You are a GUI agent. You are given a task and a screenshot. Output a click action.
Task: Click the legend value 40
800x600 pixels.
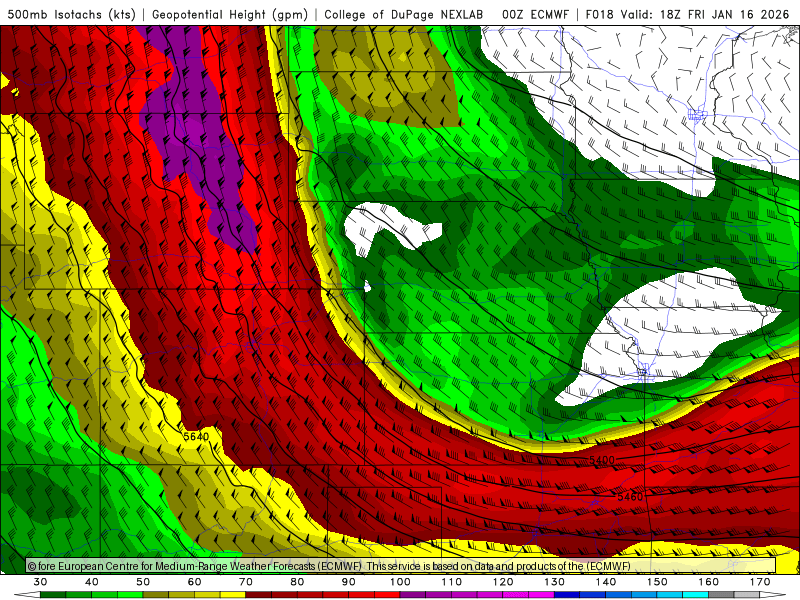(92, 582)
